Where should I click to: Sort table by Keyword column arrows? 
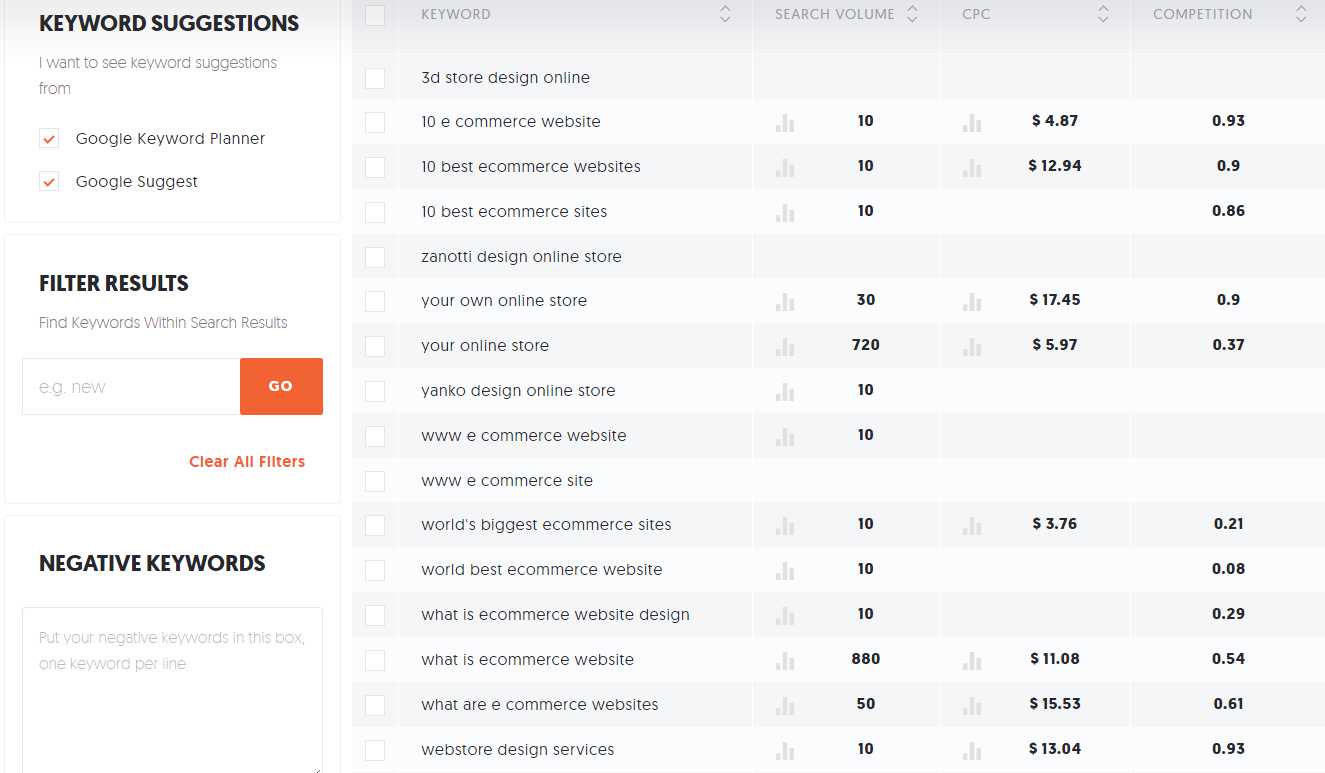point(725,14)
